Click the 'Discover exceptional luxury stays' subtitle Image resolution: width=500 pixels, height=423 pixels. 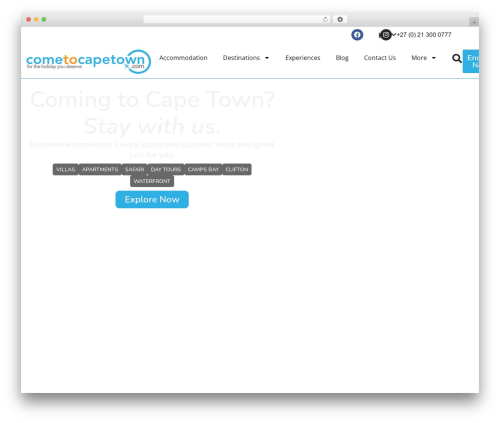click(152, 149)
